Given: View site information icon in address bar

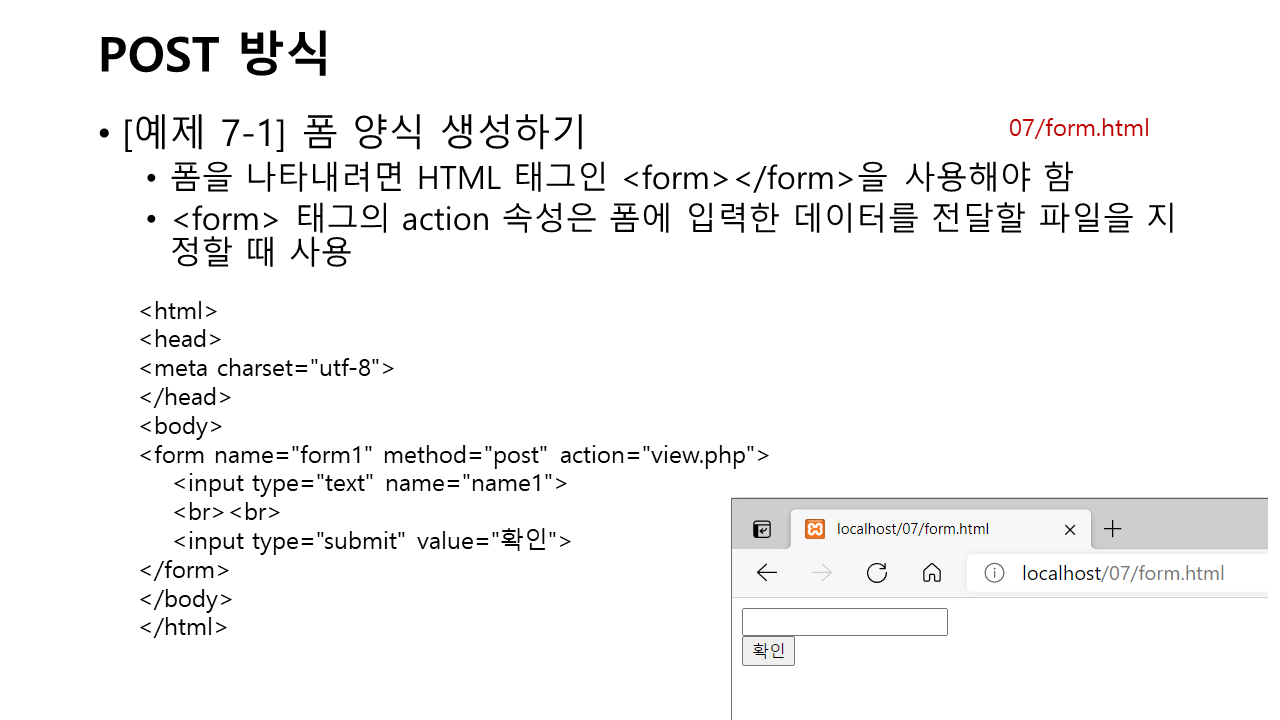Looking at the screenshot, I should click(994, 573).
